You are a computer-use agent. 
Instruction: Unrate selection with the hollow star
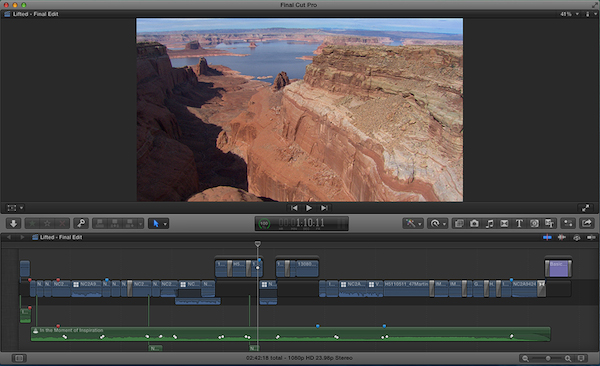click(47, 224)
